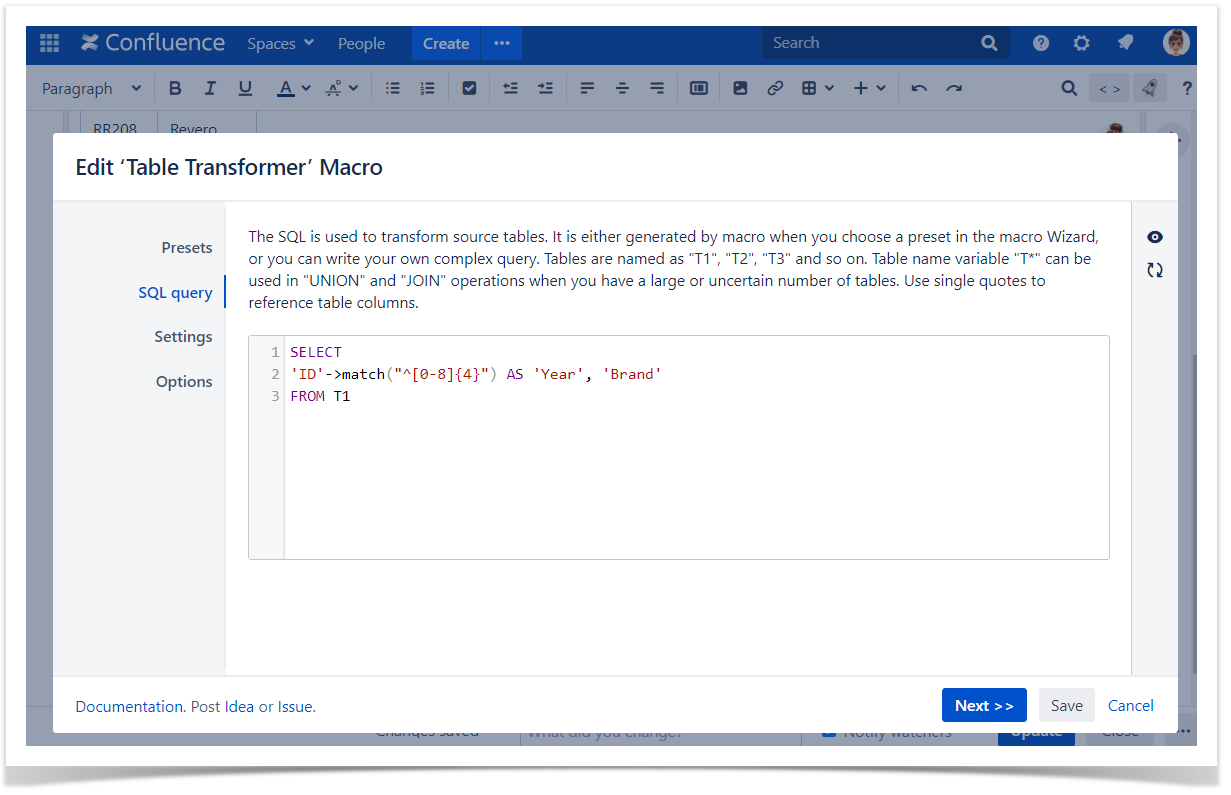Click the Italic formatting icon

(210, 88)
